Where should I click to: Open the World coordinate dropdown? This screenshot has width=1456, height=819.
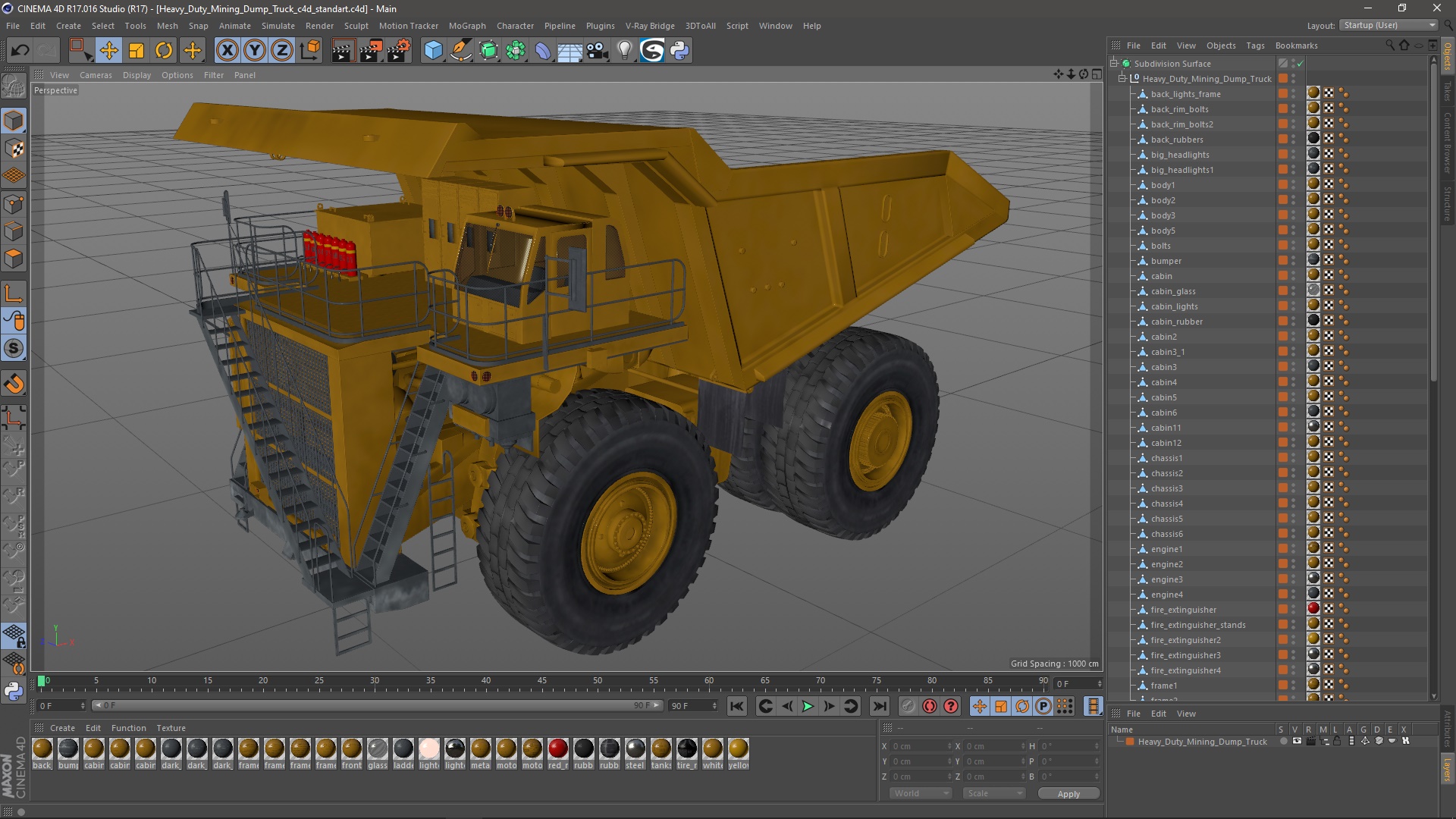(x=921, y=793)
